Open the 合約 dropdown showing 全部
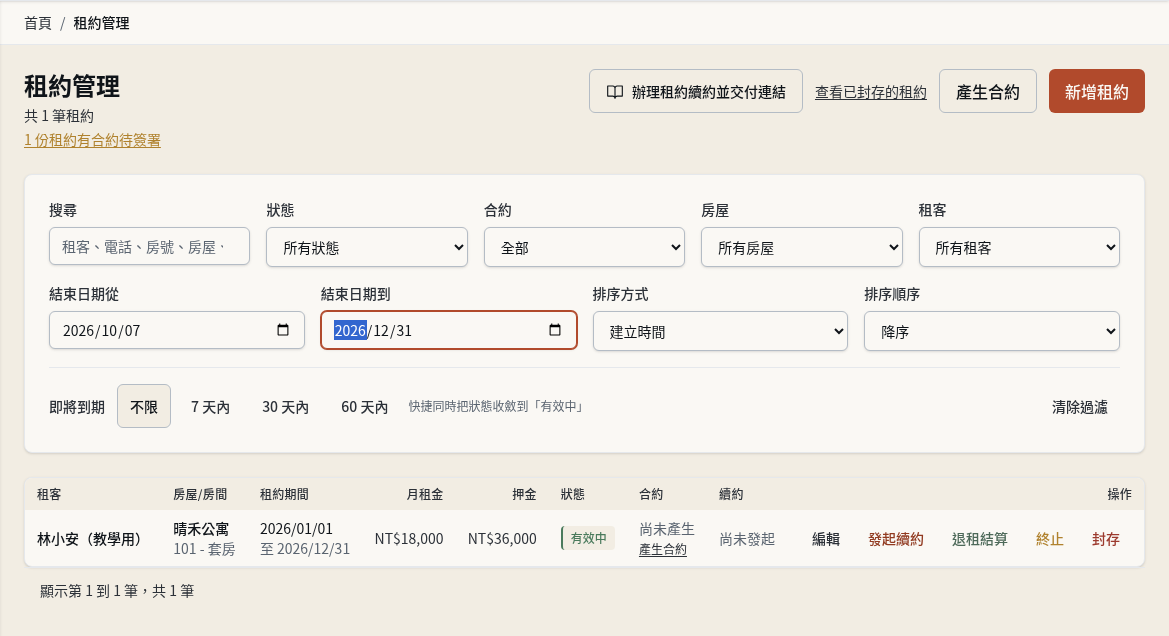 point(584,247)
